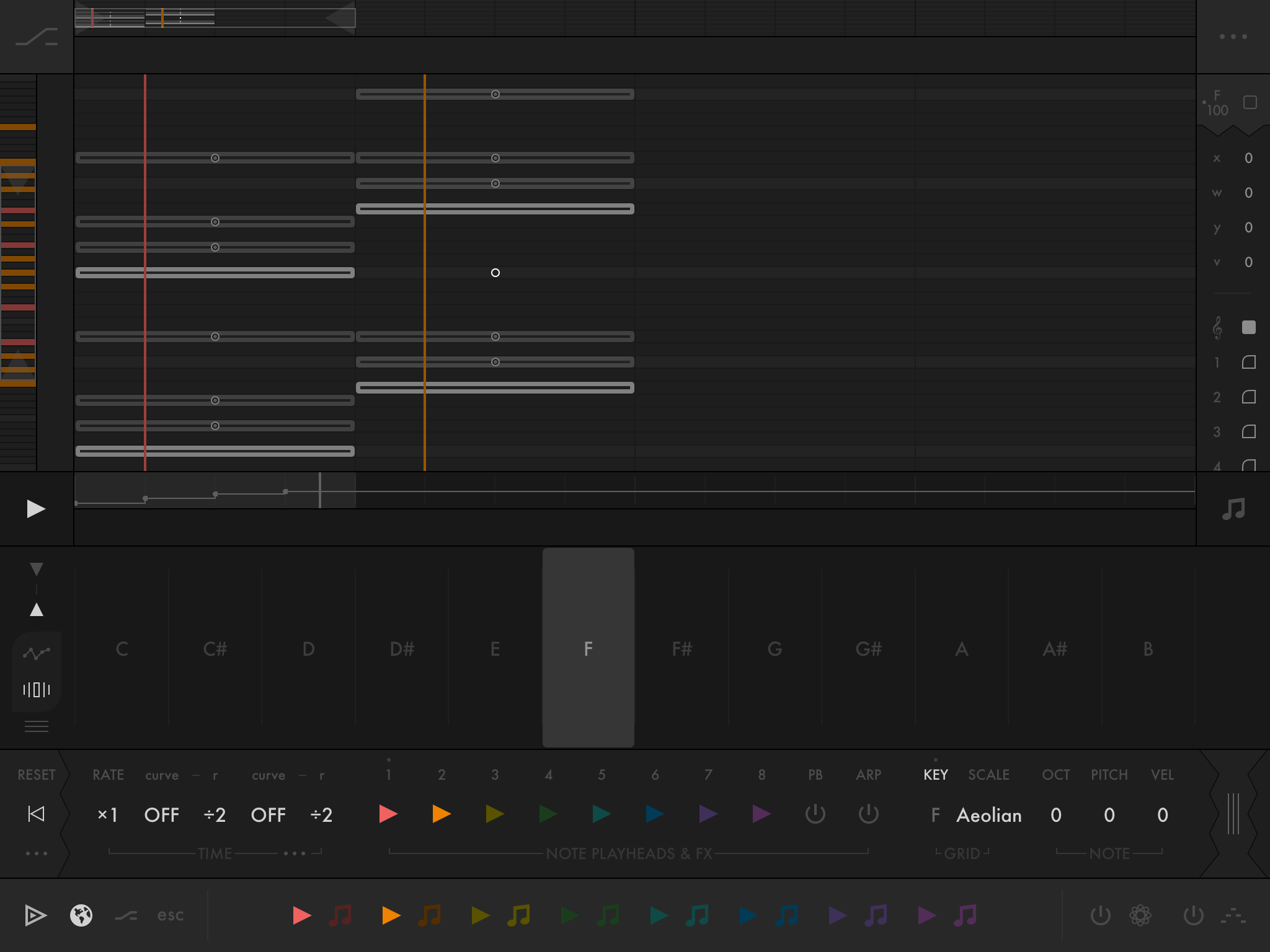
Task: Click the globe icon in bottom bar
Action: pyautogui.click(x=81, y=915)
